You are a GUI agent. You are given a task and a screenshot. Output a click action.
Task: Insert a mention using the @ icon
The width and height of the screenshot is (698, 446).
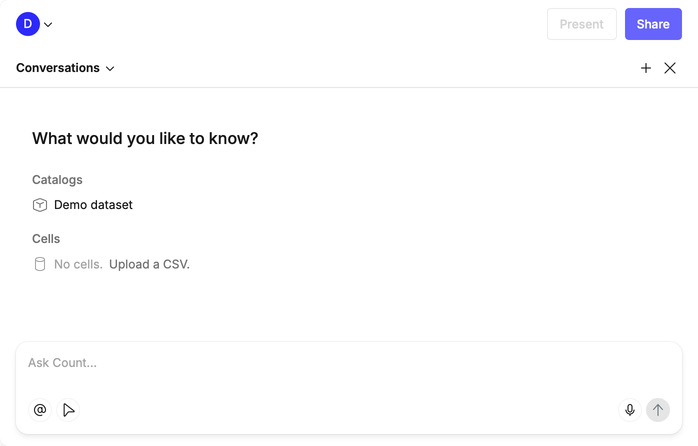pyautogui.click(x=40, y=410)
